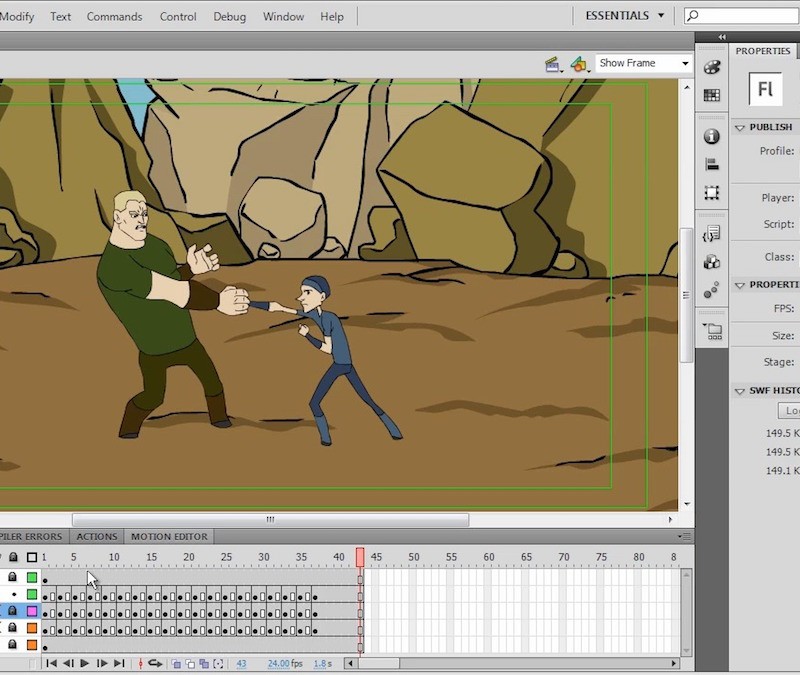Open the Swatches panel icon
This screenshot has width=800, height=675.
pos(712,95)
